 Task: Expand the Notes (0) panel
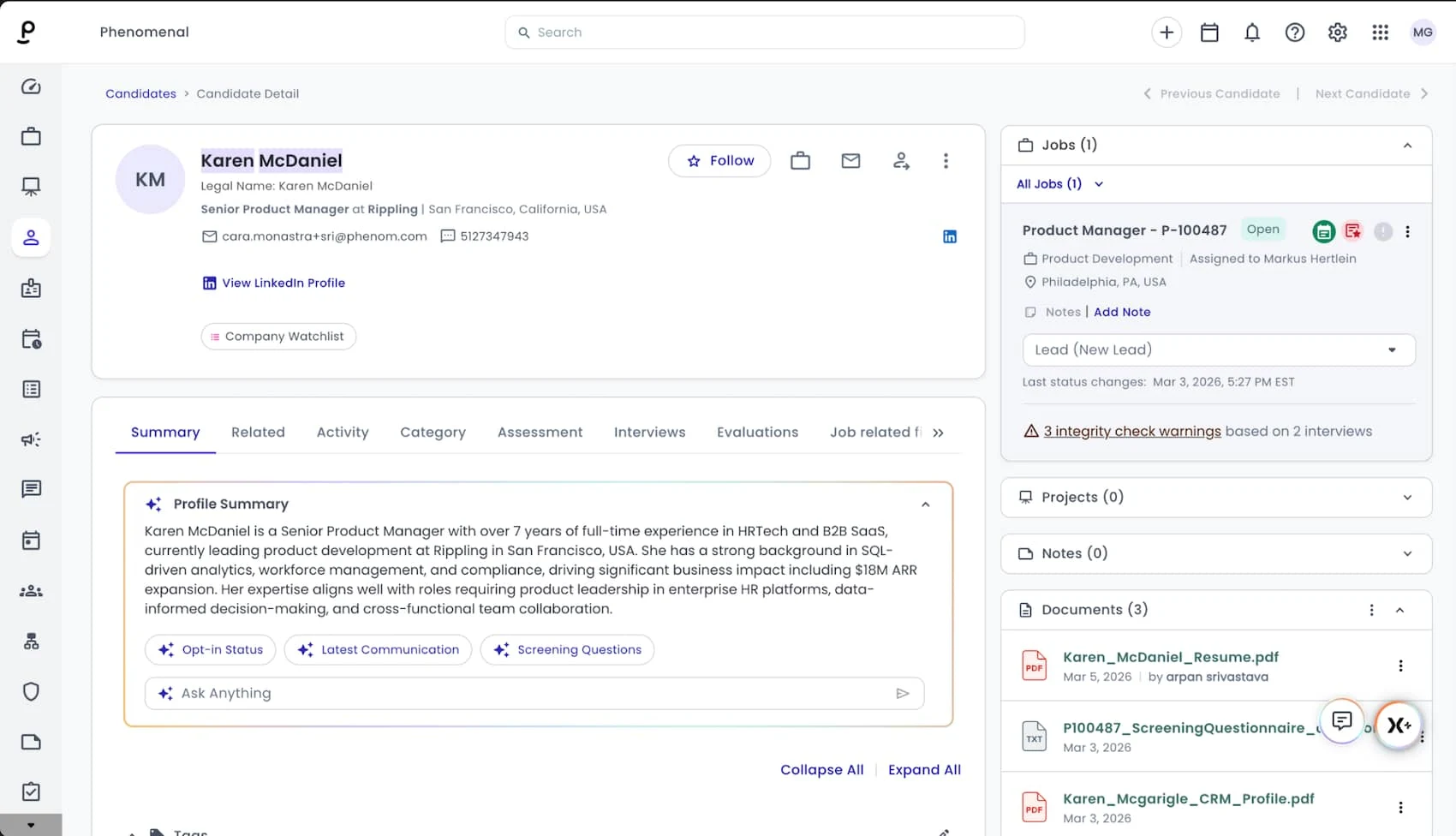(1407, 554)
